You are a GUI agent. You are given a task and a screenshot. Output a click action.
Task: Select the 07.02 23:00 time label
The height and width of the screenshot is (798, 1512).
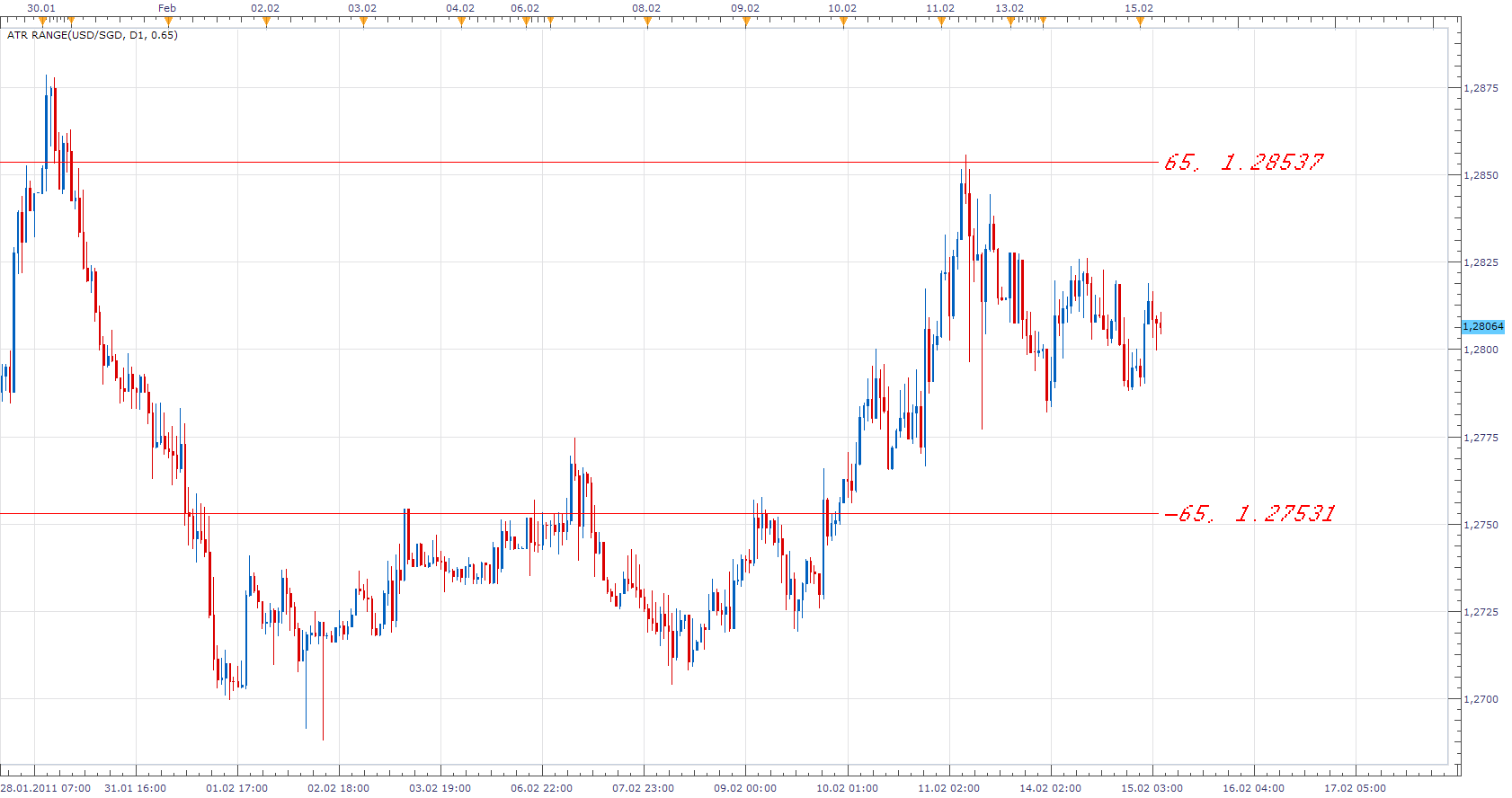643,788
